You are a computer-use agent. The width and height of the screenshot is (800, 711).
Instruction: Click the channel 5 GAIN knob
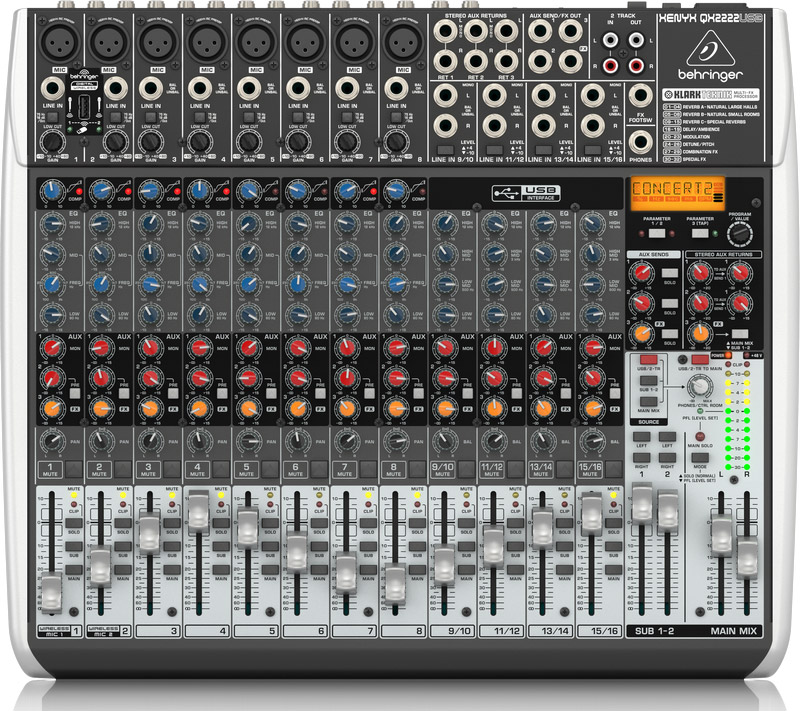coord(248,141)
